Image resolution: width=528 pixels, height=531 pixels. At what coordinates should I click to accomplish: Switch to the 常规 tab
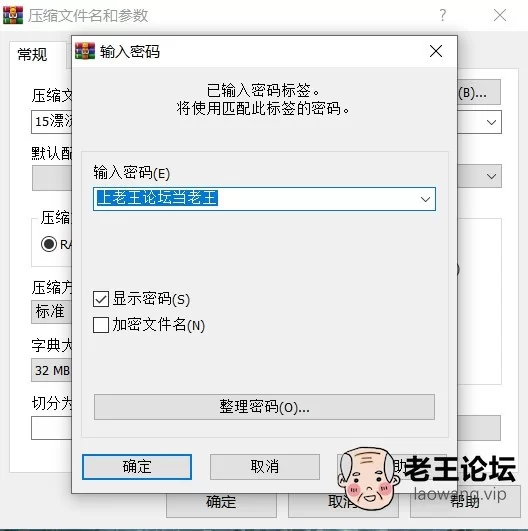pos(33,55)
